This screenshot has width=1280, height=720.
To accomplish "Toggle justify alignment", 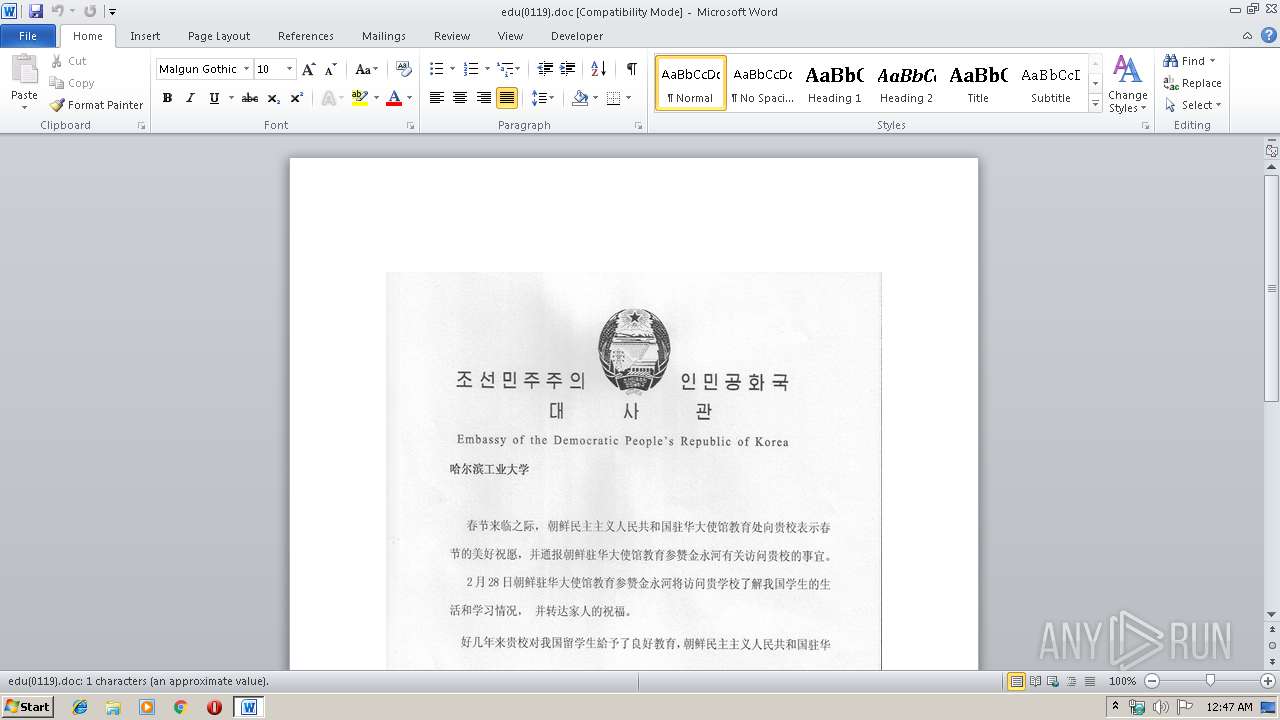I will pos(507,98).
